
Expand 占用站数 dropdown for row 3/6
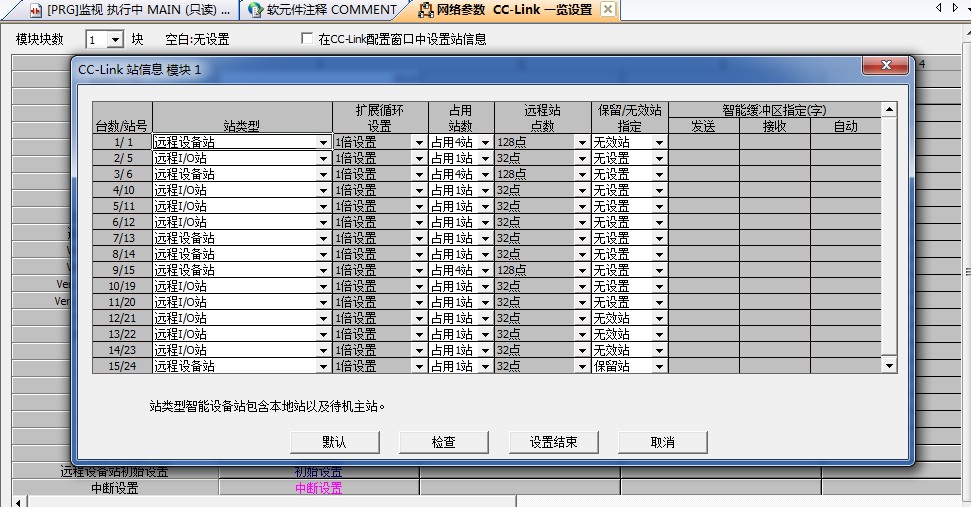(485, 175)
